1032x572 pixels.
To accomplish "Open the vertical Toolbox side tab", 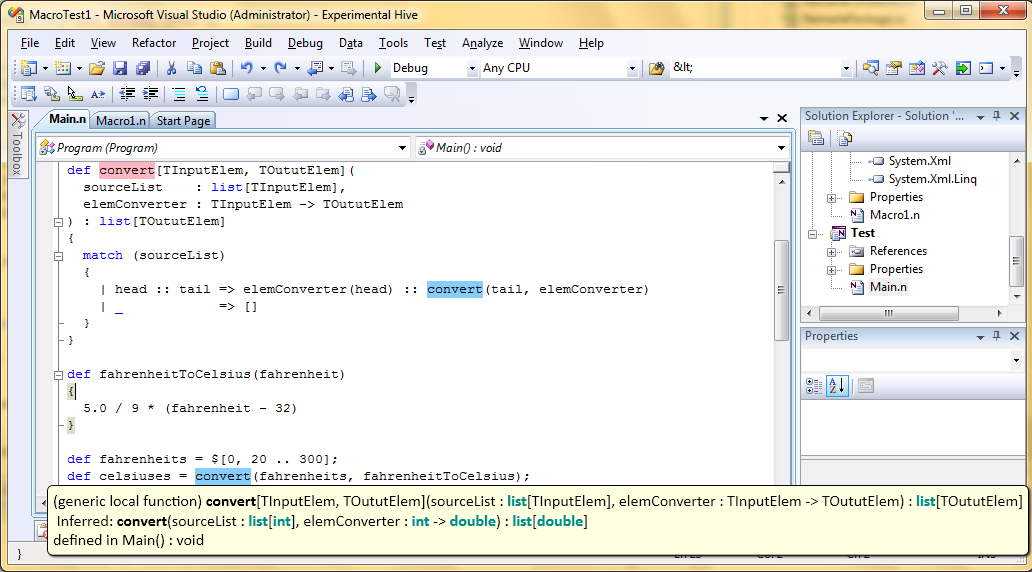I will (17, 144).
